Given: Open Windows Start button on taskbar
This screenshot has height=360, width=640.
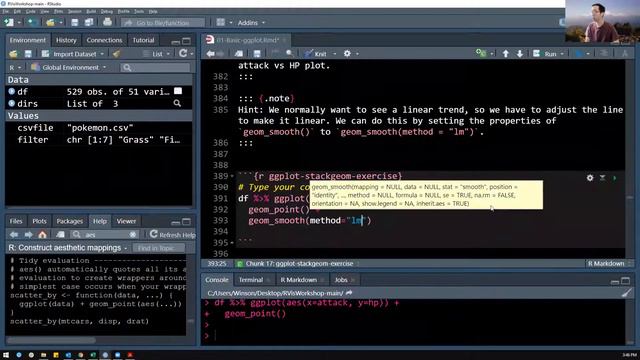Looking at the screenshot, I should coord(6,355).
